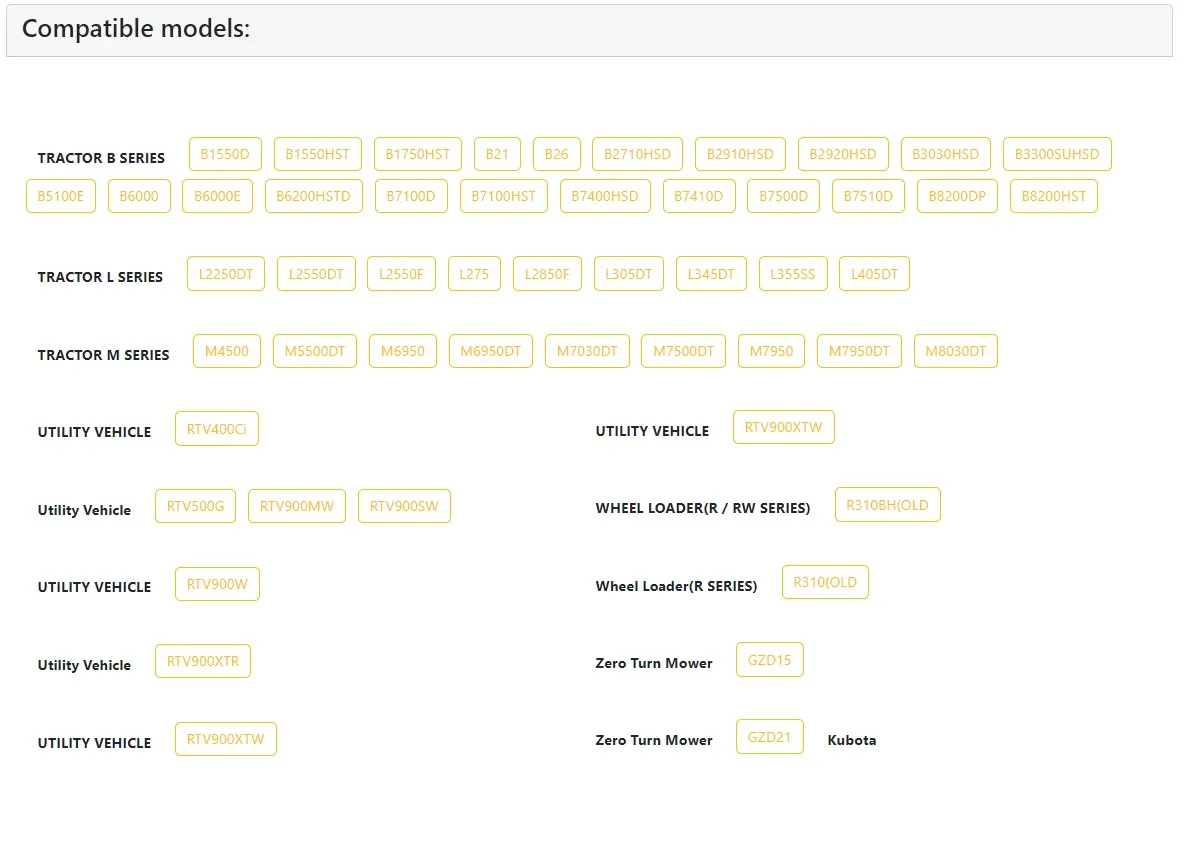Click the L2250DT model tag

226,274
